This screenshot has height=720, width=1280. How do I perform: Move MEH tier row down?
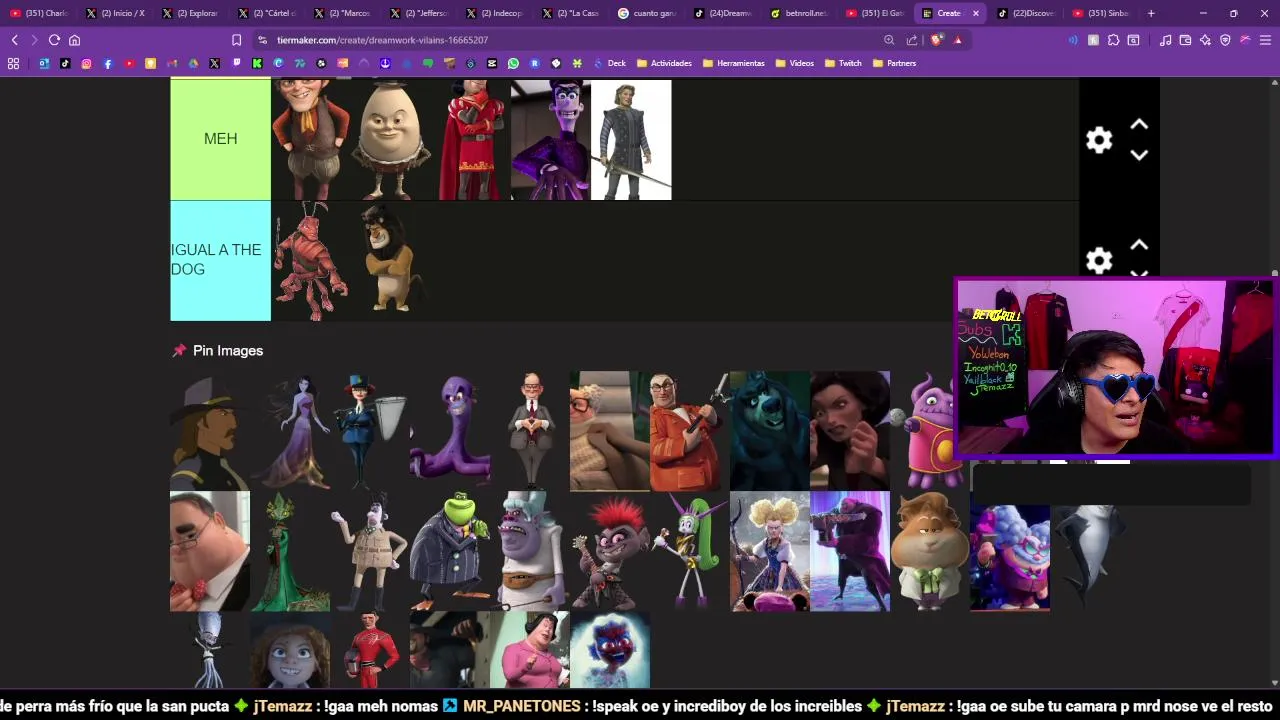[x=1139, y=155]
